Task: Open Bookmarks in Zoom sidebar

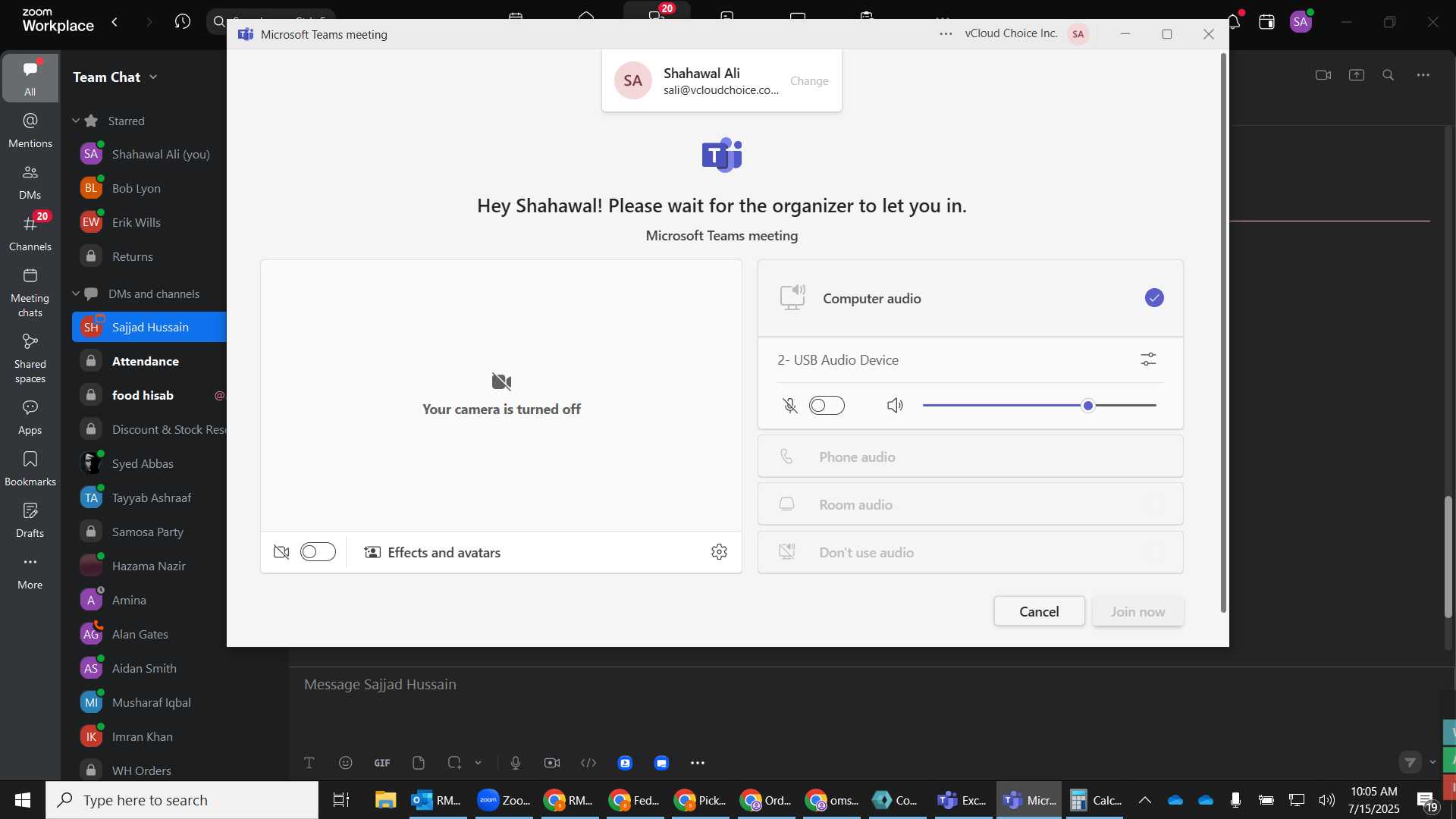Action: (30, 469)
